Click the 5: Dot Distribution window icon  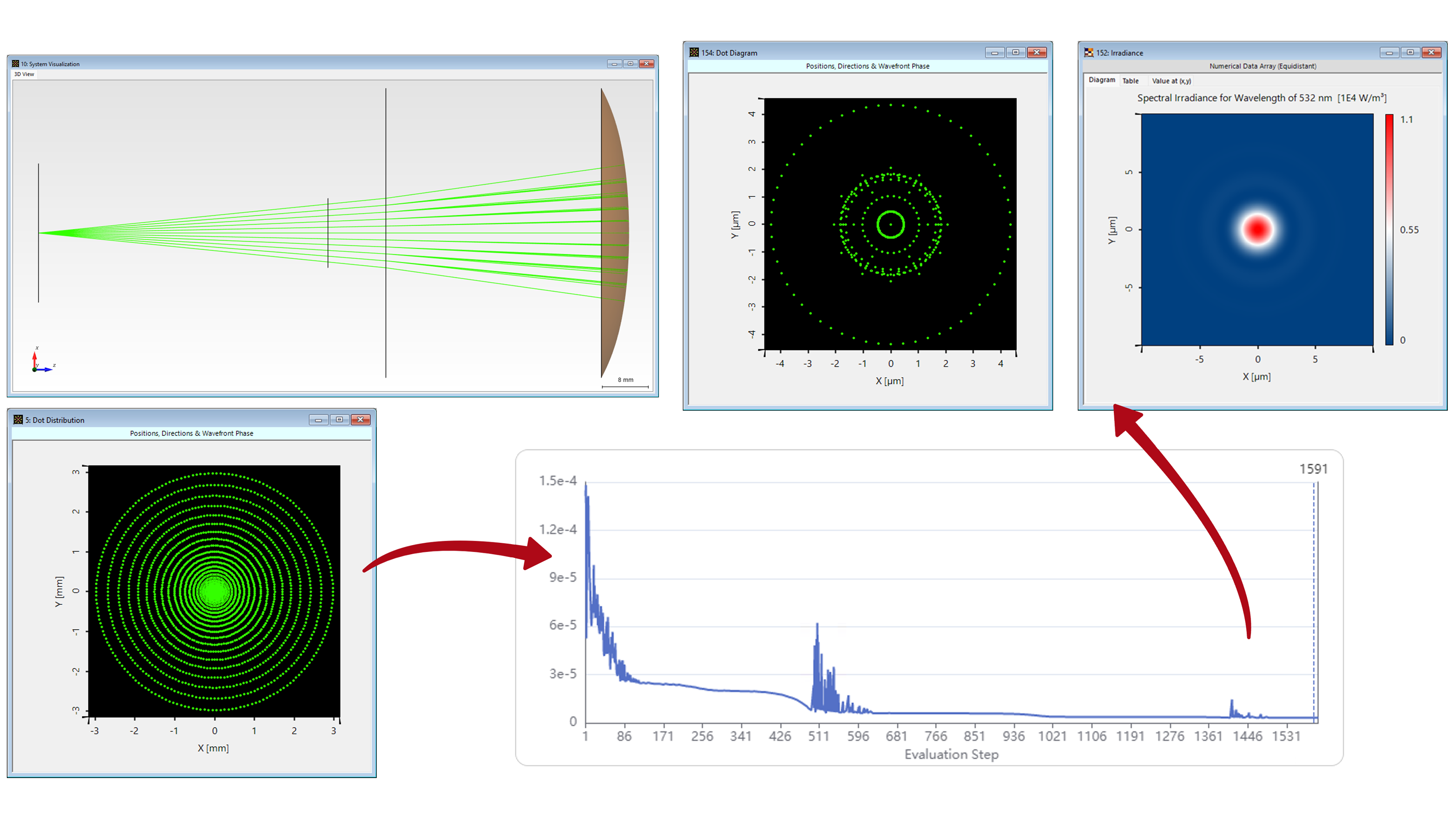(x=18, y=420)
